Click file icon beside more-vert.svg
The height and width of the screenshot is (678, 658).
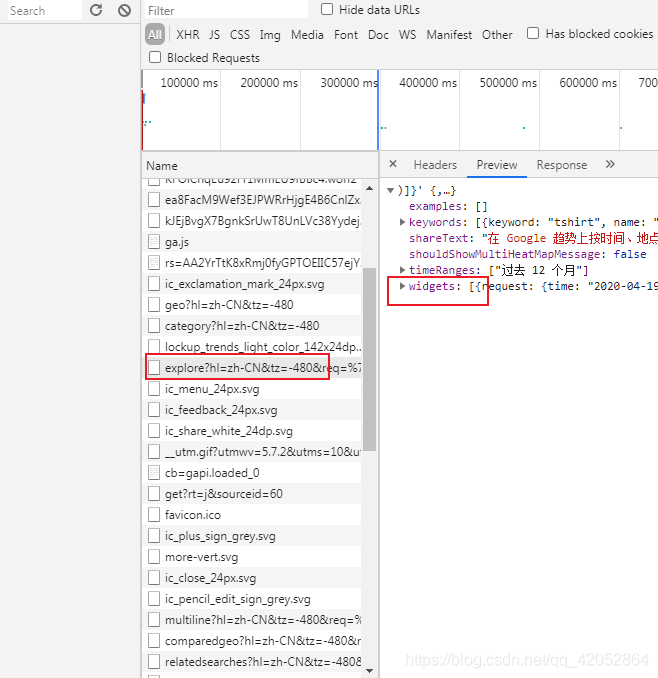tap(154, 557)
